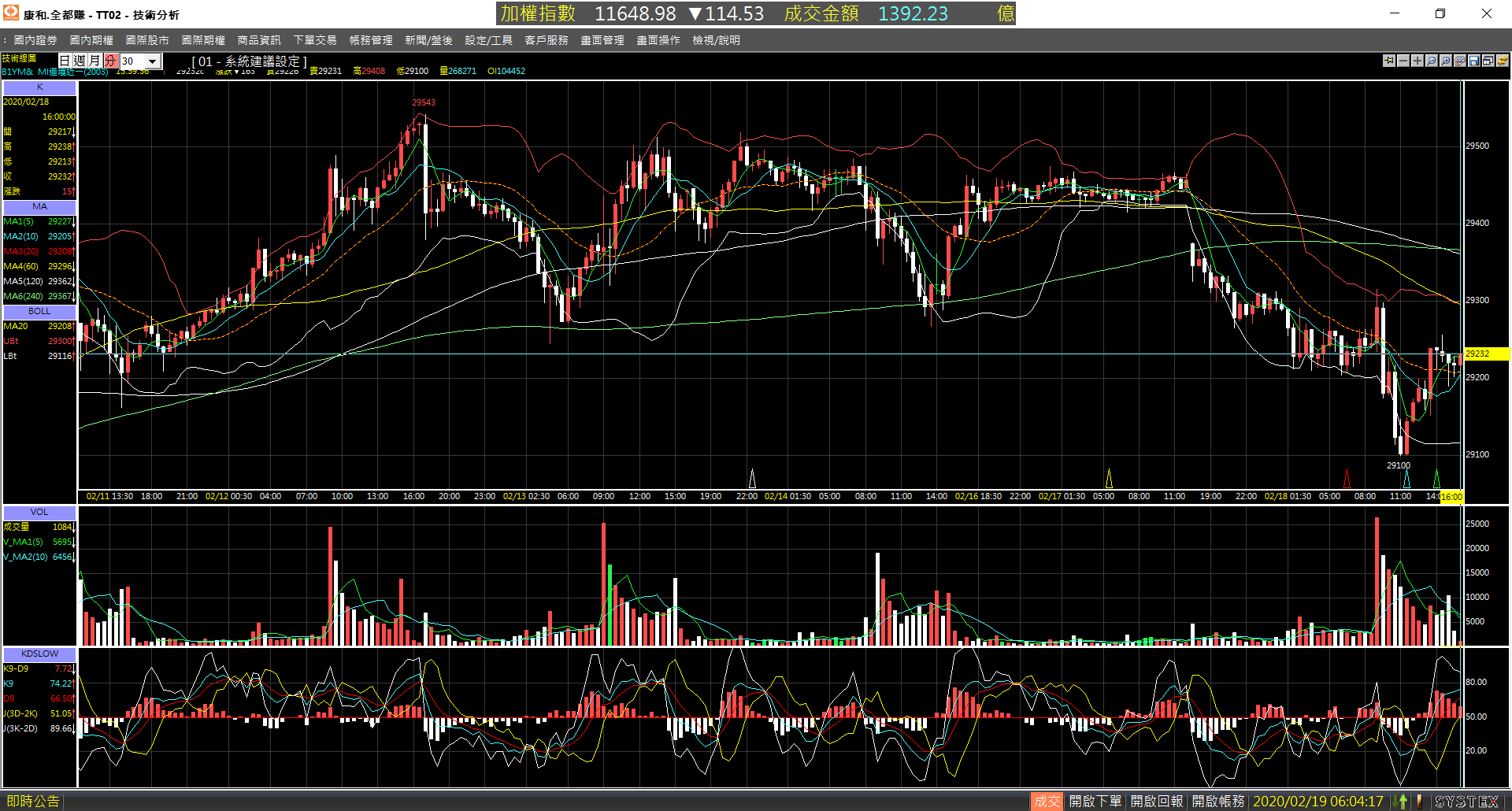Click the VOL indicator panel header

[x=39, y=513]
